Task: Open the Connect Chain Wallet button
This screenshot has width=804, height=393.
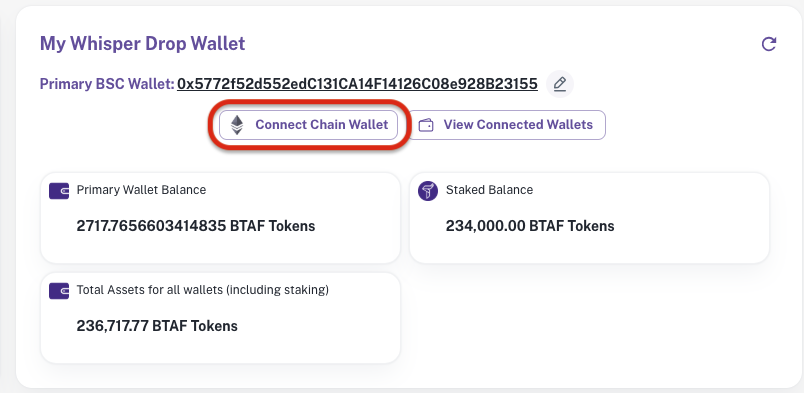Action: point(309,125)
